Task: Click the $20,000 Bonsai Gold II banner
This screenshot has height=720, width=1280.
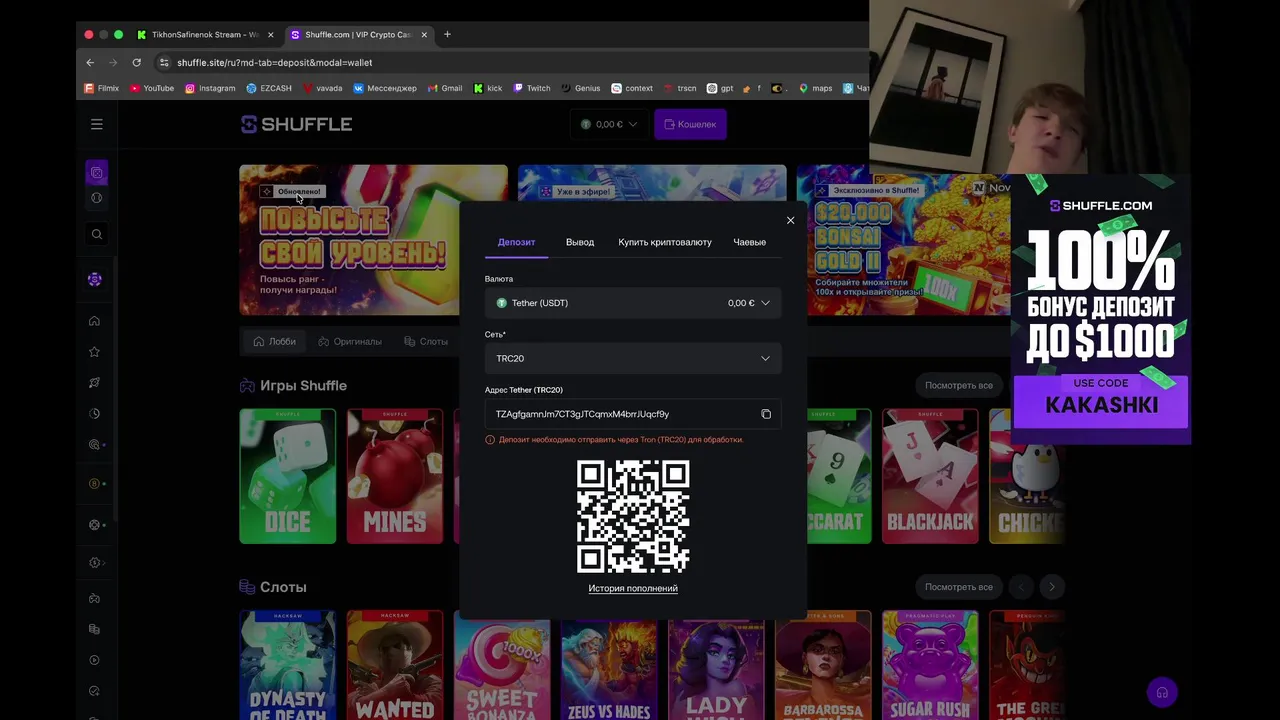Action: pos(903,240)
